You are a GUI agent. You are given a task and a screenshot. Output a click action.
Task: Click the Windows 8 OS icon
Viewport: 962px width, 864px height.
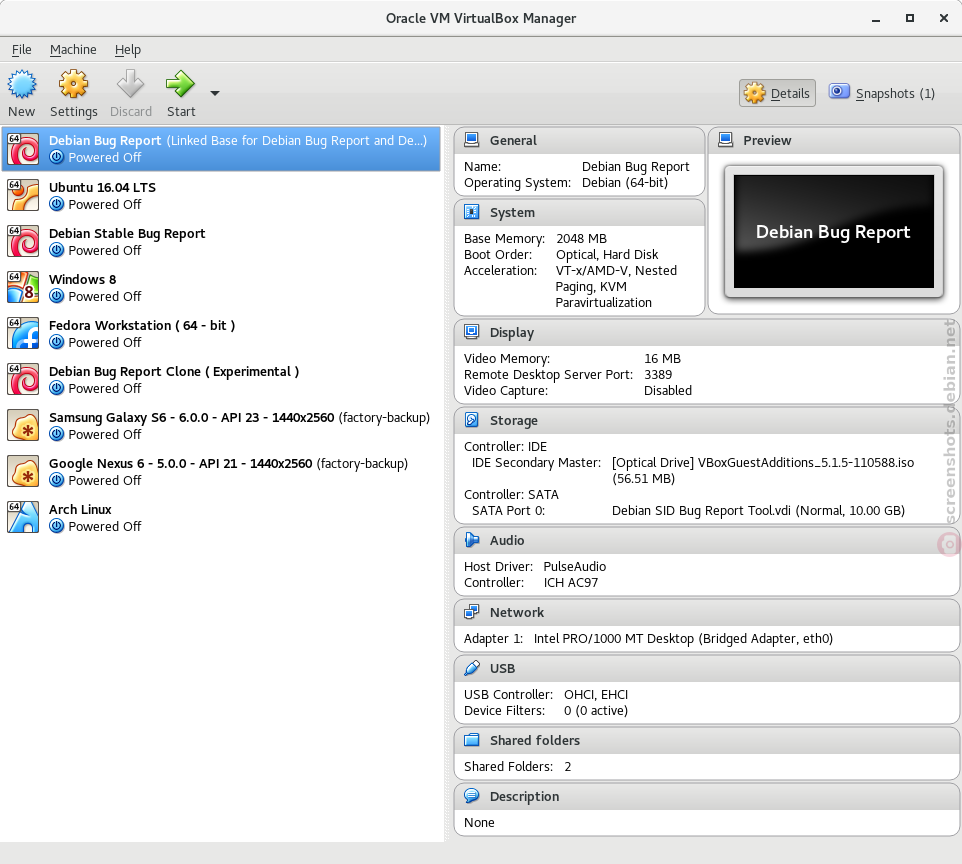click(x=23, y=287)
